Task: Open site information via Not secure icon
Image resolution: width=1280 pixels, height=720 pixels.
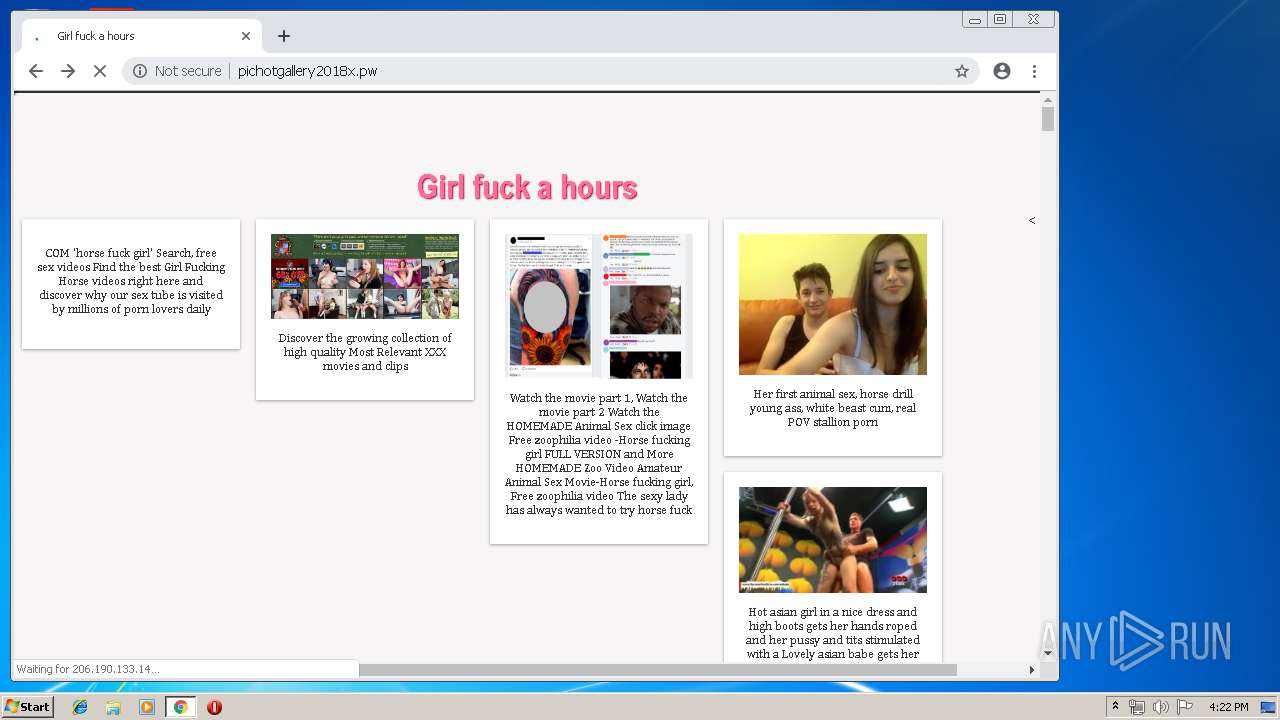Action: pyautogui.click(x=140, y=71)
